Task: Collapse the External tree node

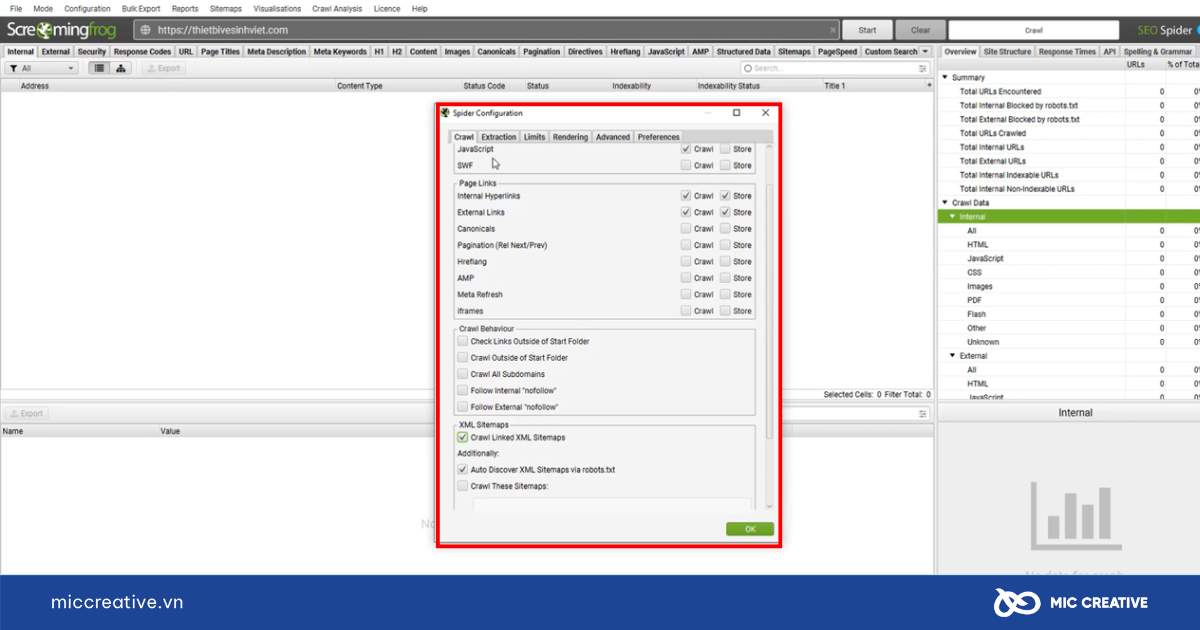Action: click(953, 356)
